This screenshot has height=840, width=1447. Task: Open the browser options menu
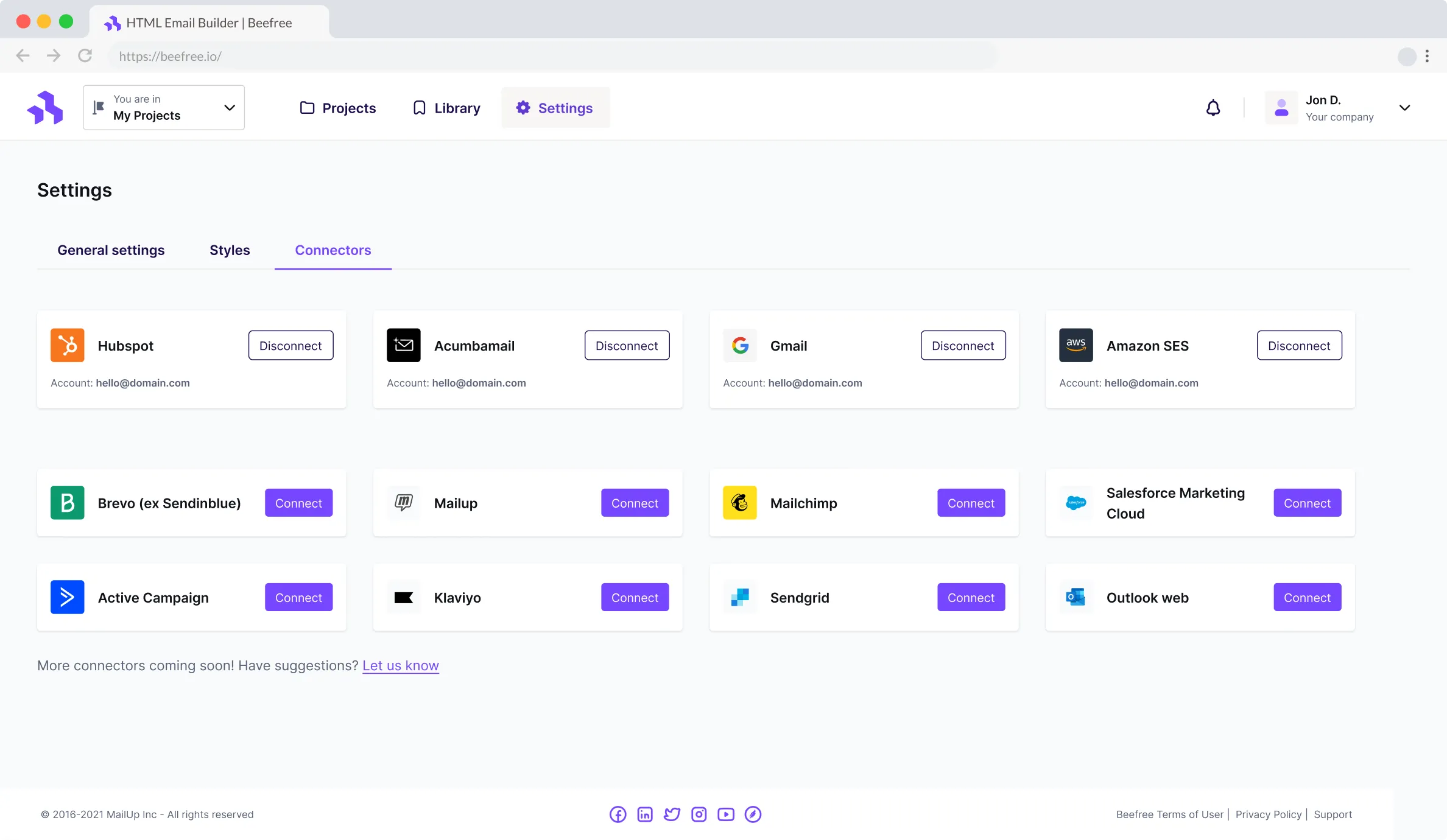[1428, 55]
